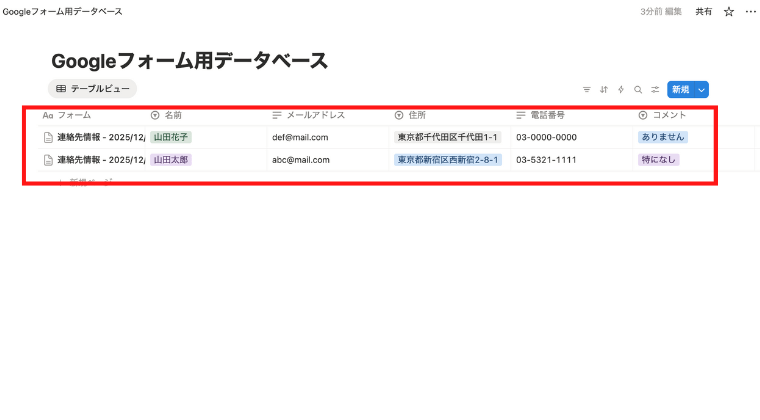Open the 住所 column header menu
The height and width of the screenshot is (420, 760).
[417, 115]
